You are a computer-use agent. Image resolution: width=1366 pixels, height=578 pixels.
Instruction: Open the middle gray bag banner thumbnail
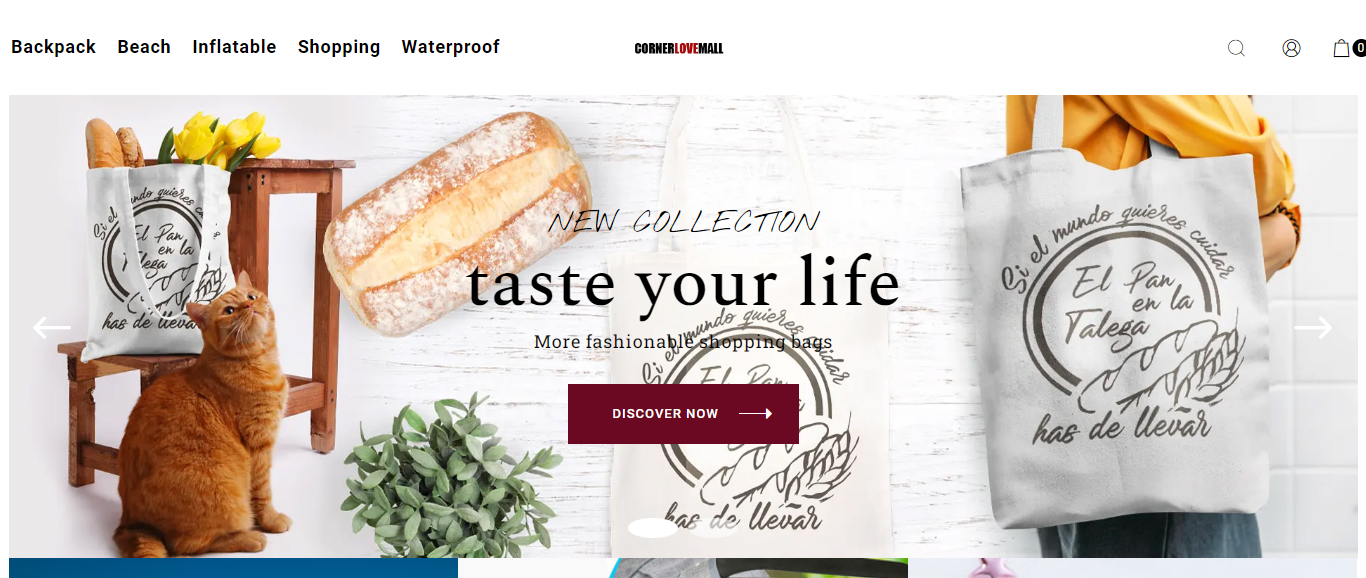[683, 568]
